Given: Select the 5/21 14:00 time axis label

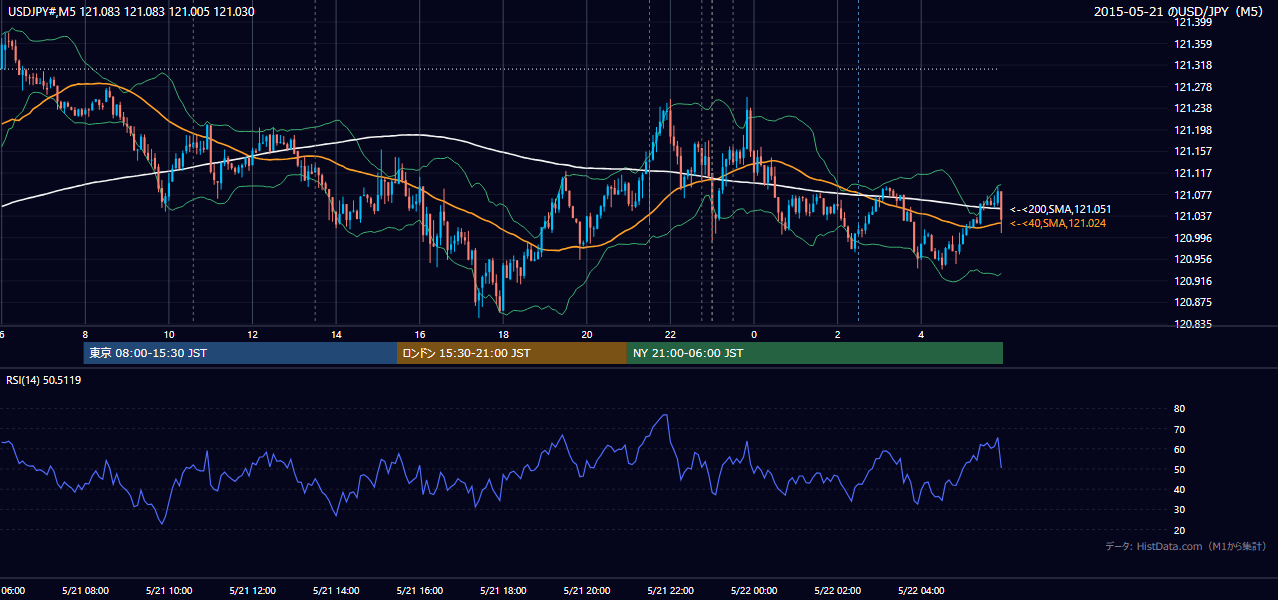Looking at the screenshot, I should (335, 591).
